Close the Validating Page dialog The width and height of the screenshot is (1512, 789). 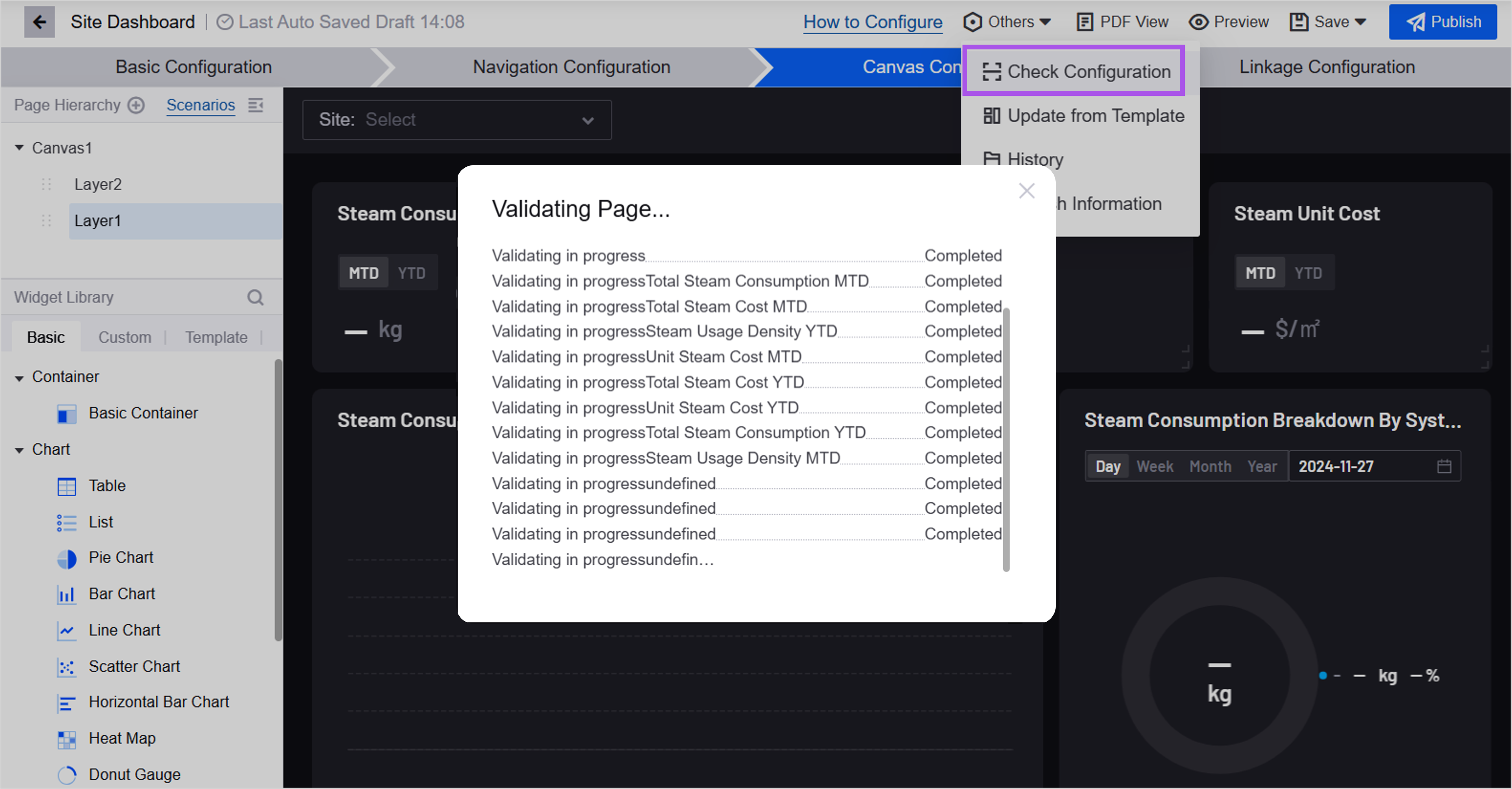point(1027,191)
